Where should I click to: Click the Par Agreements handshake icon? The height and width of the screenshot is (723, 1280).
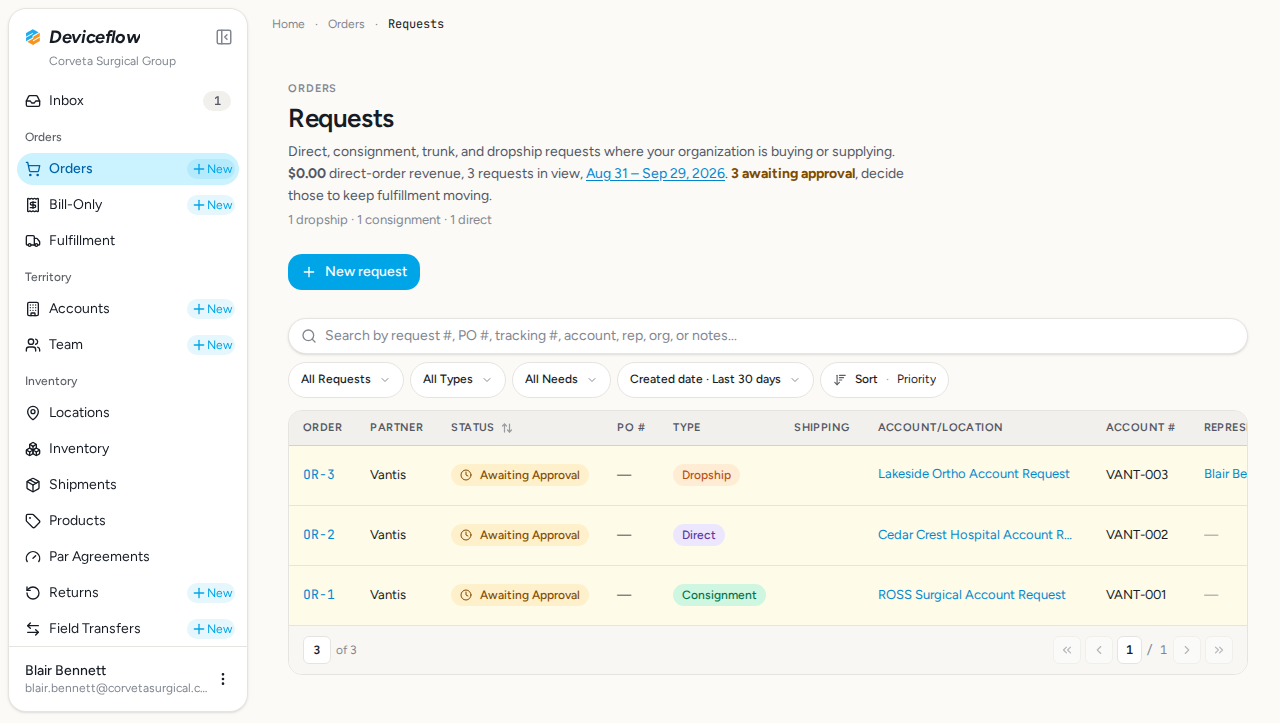[33, 557]
